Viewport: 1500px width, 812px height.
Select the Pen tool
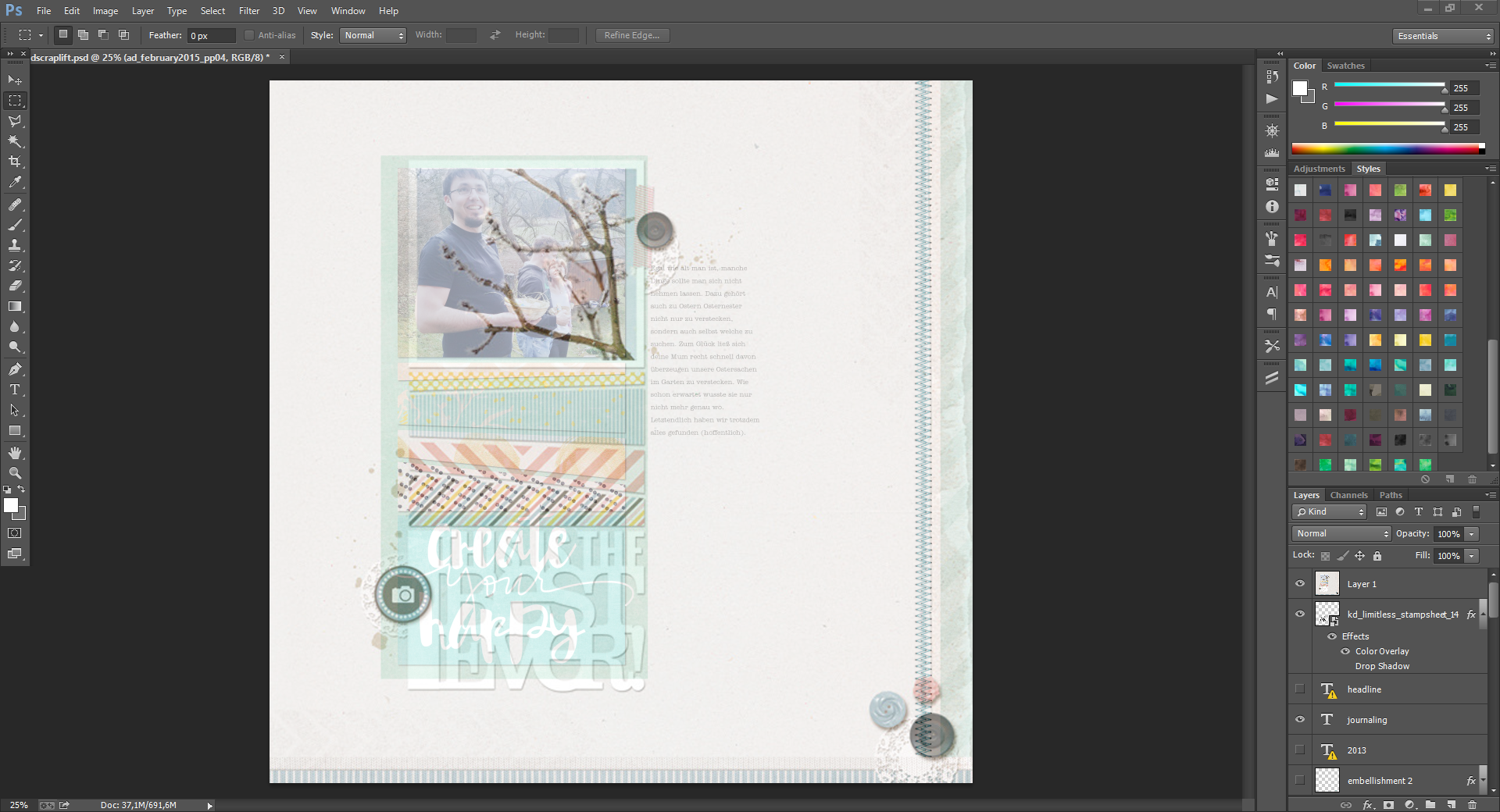[15, 369]
